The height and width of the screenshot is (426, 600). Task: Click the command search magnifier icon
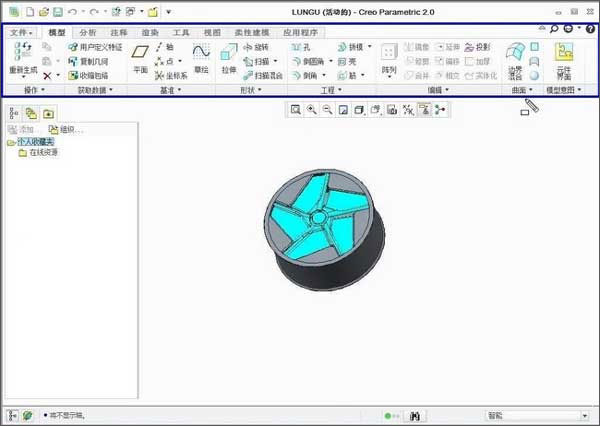pyautogui.click(x=554, y=29)
